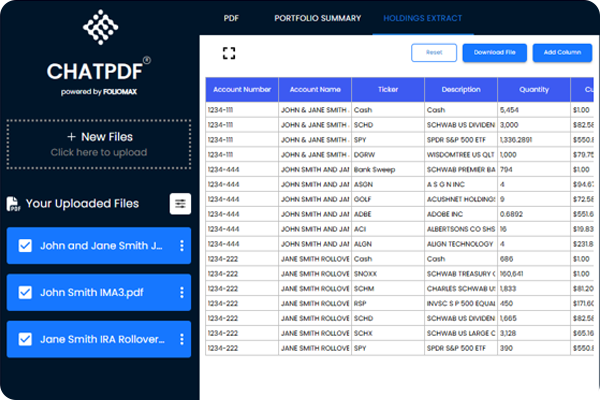Click the ALGN ticker cell
600x400 pixels.
tap(388, 244)
